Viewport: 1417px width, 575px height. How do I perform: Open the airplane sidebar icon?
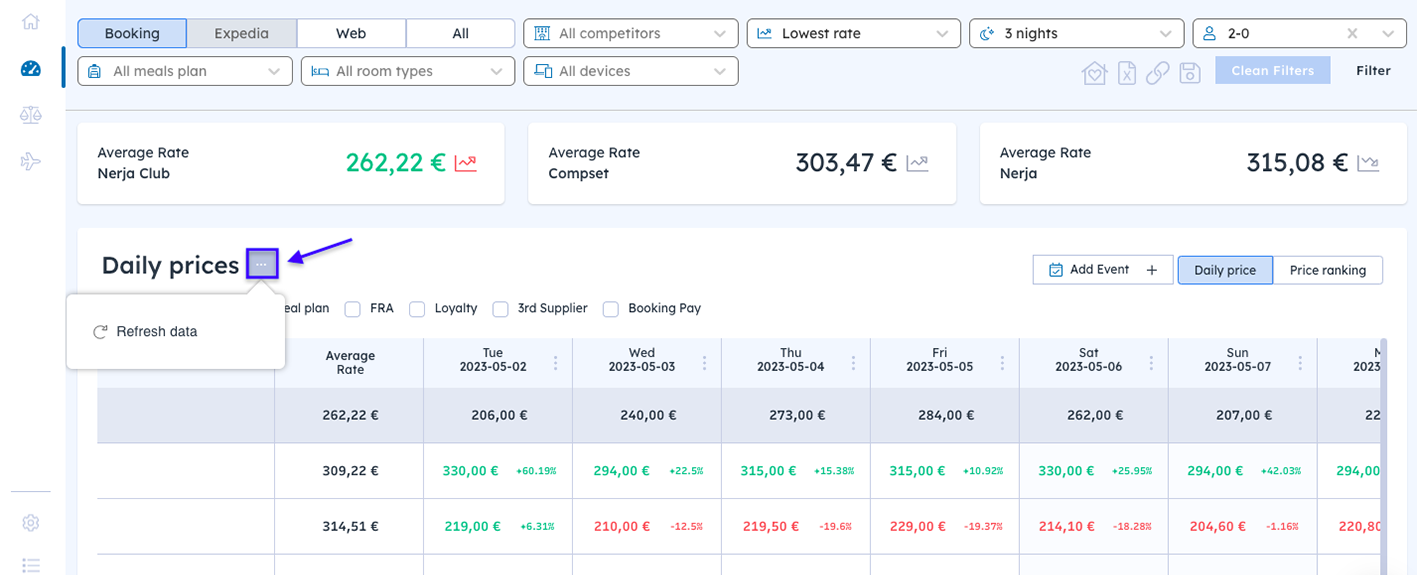point(31,161)
